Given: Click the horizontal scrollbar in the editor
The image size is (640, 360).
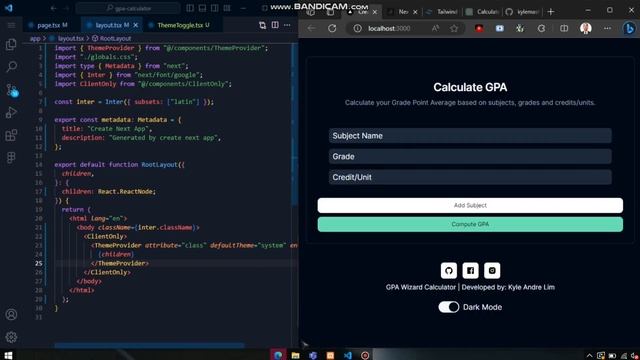Looking at the screenshot, I should point(149,346).
